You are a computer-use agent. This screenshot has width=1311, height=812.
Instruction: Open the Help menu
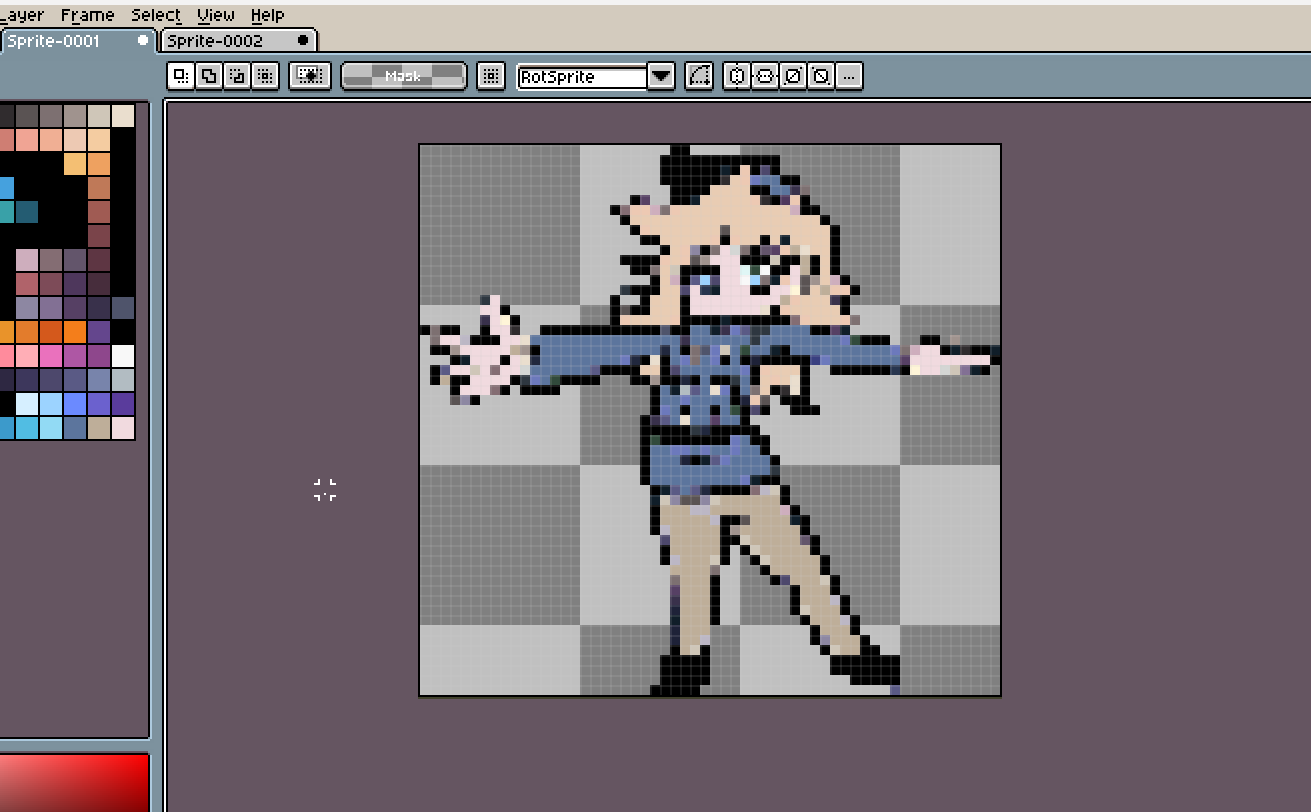(x=267, y=15)
